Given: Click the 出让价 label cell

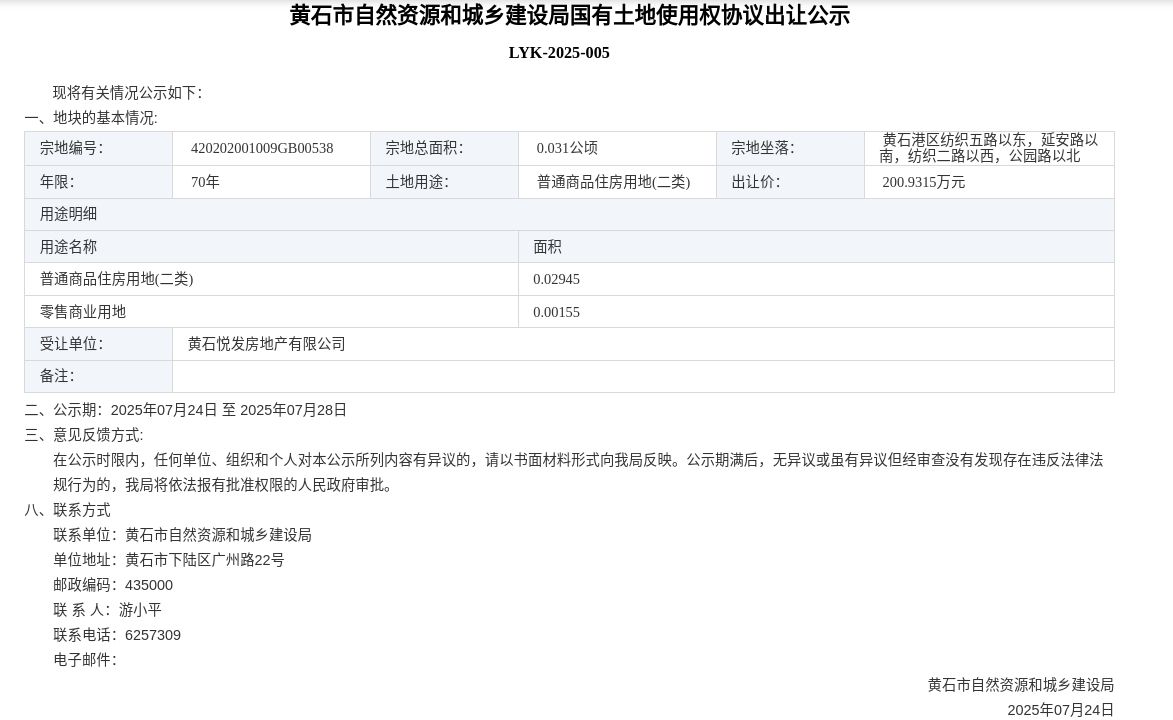Looking at the screenshot, I should point(790,182).
